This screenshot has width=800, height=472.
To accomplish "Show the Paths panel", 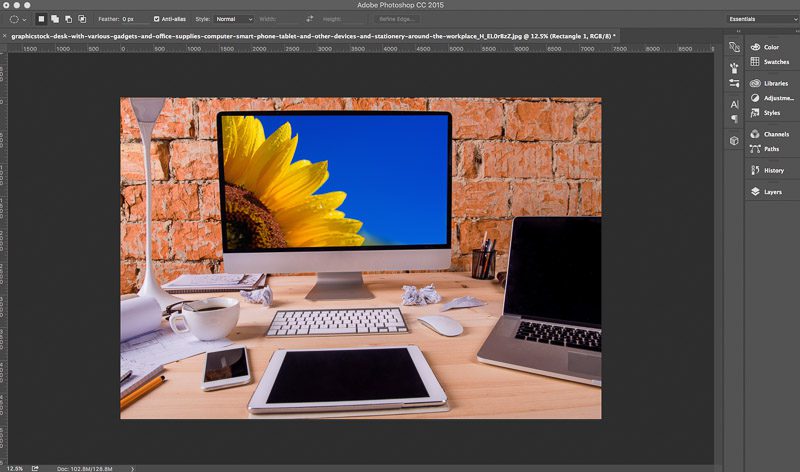I will click(x=771, y=149).
